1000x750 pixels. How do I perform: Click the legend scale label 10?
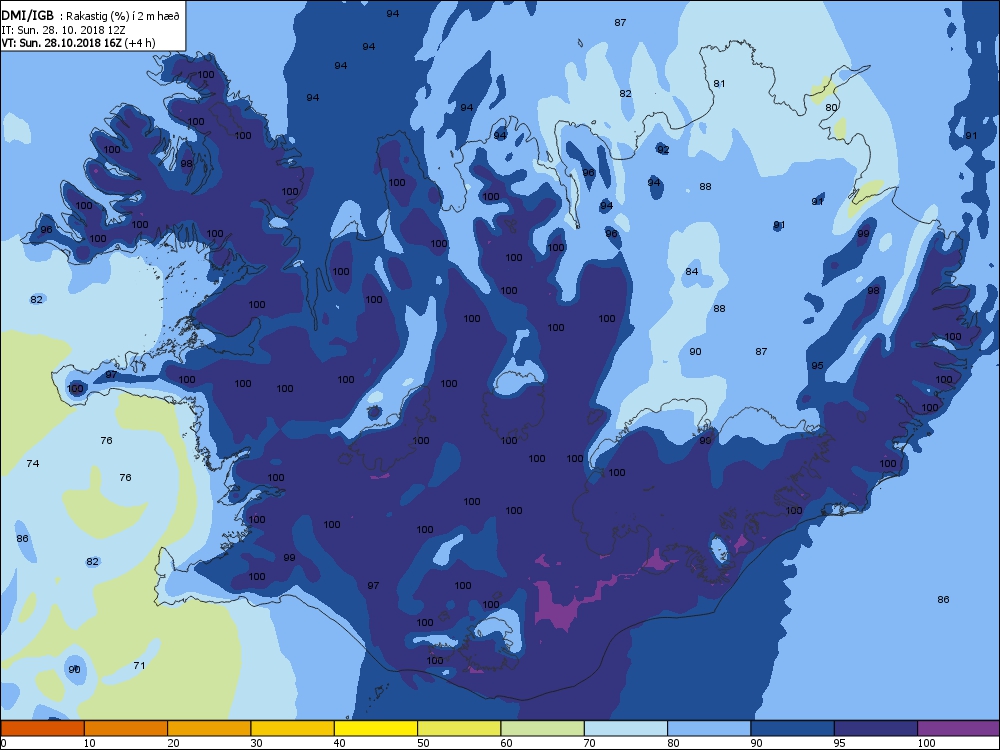(x=90, y=743)
